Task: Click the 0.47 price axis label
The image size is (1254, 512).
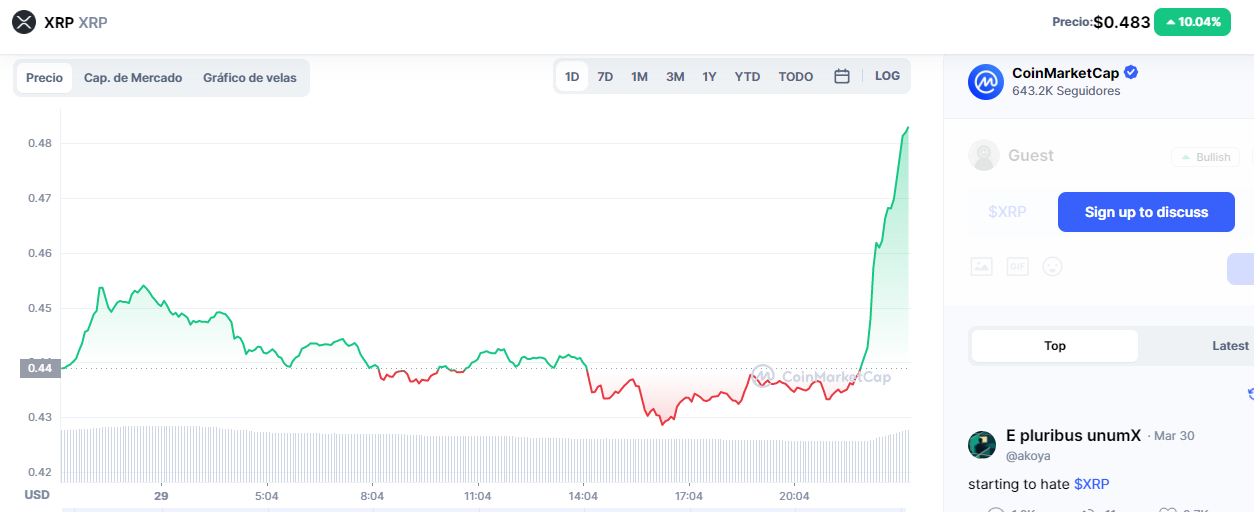Action: [40, 198]
